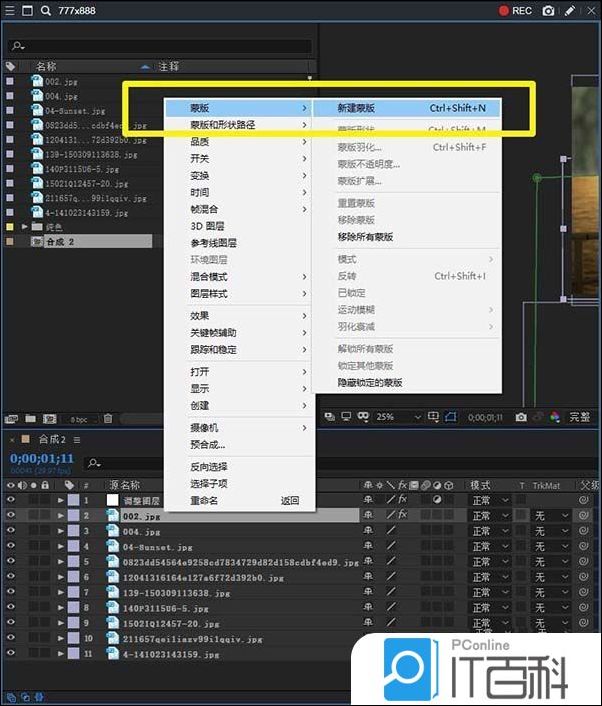602x706 pixels.
Task: Click the 002.jpg file icon in project list
Action: pos(36,80)
